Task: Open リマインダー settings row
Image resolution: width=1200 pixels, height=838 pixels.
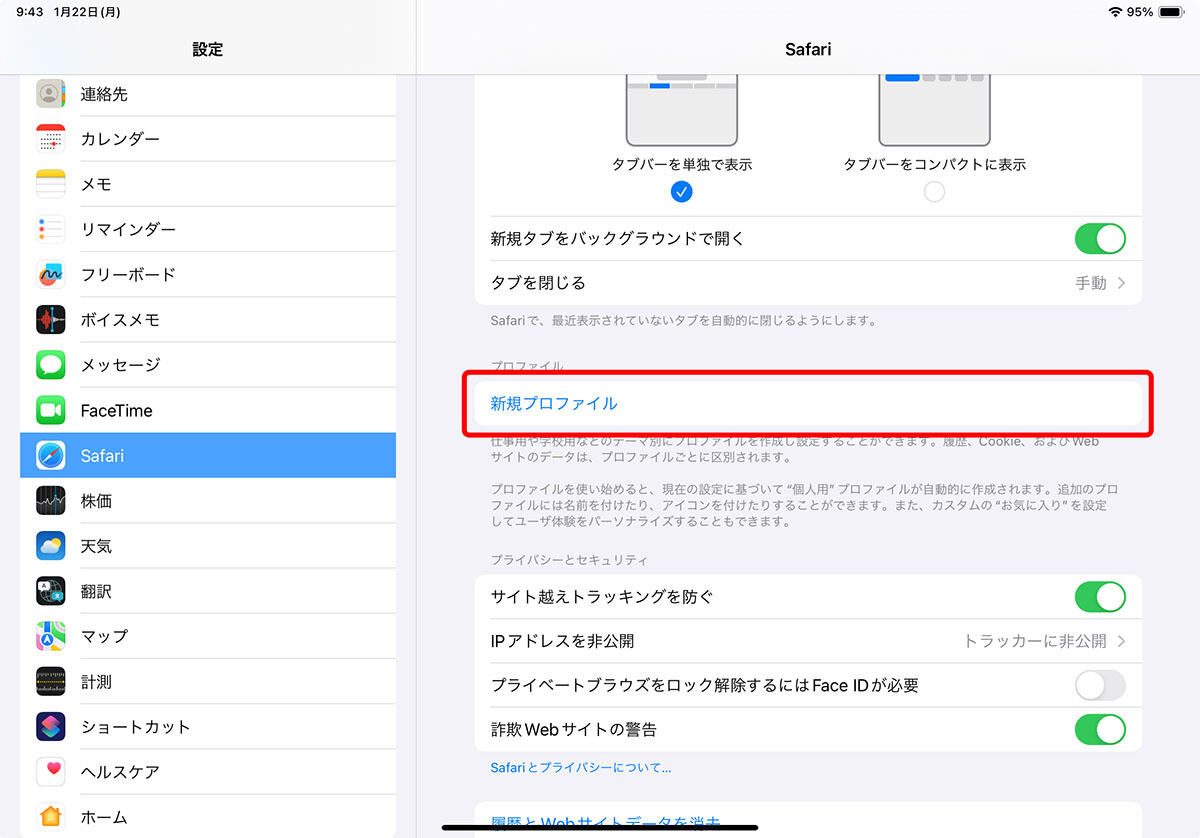Action: (x=208, y=229)
